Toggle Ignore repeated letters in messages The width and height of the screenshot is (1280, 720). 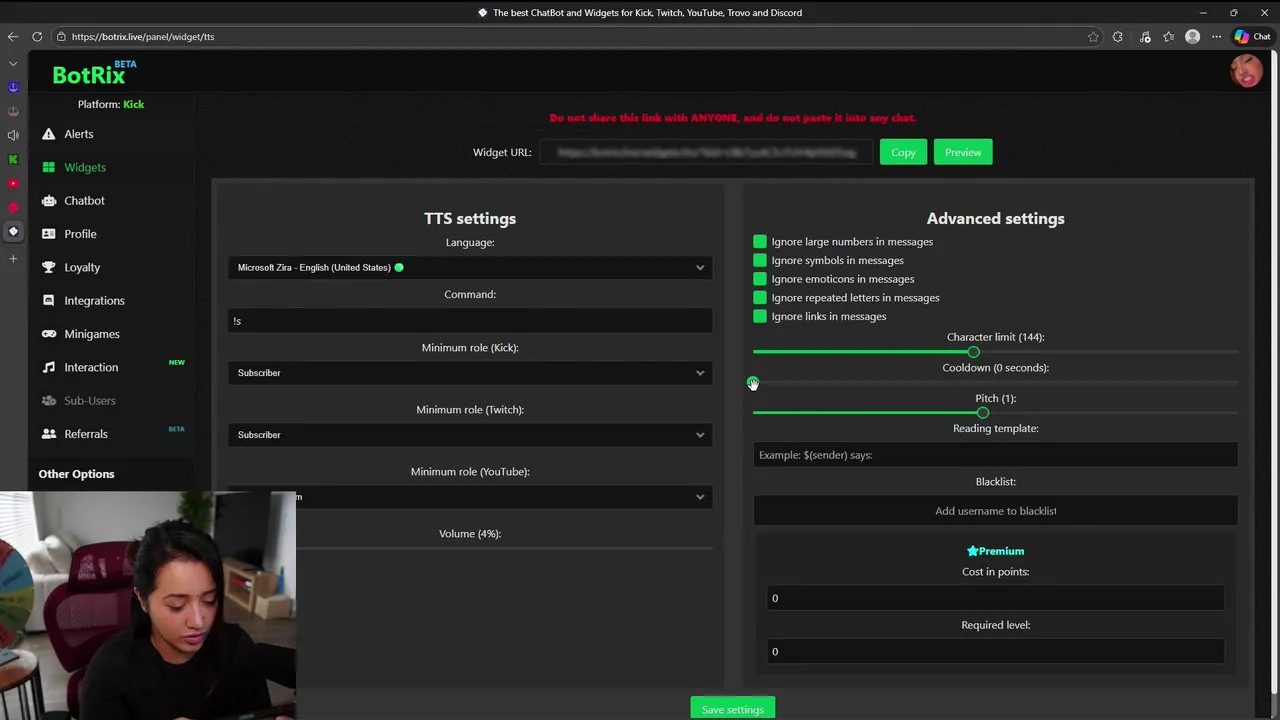pos(760,297)
